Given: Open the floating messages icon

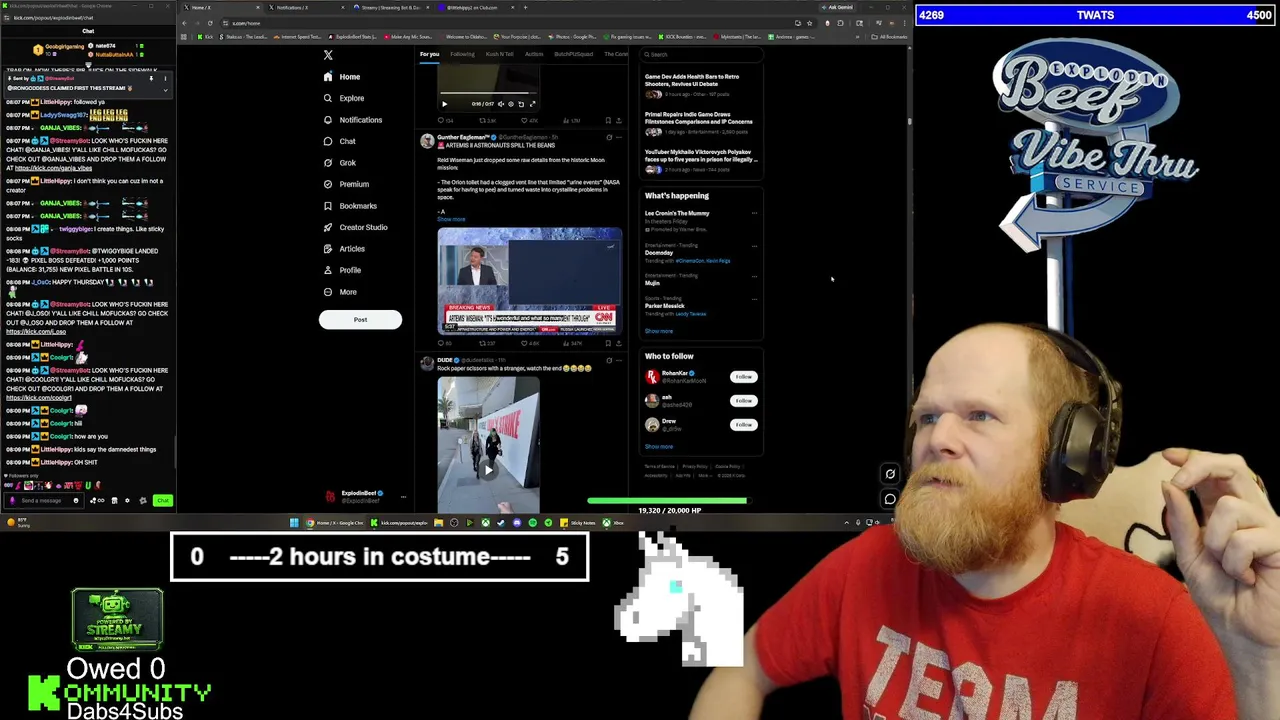Looking at the screenshot, I should pos(890,499).
